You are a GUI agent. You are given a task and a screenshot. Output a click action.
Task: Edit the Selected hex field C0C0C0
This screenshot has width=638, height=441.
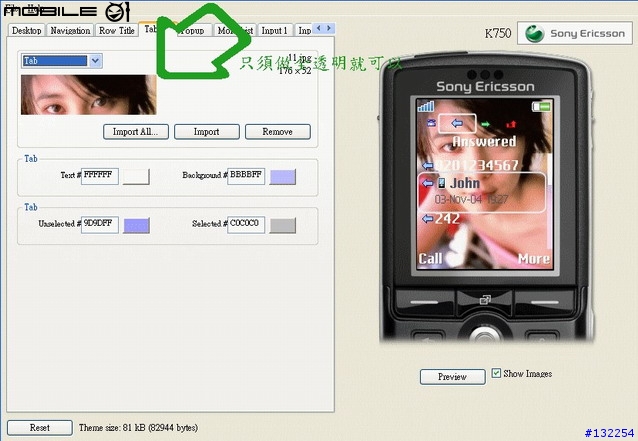pyautogui.click(x=246, y=225)
